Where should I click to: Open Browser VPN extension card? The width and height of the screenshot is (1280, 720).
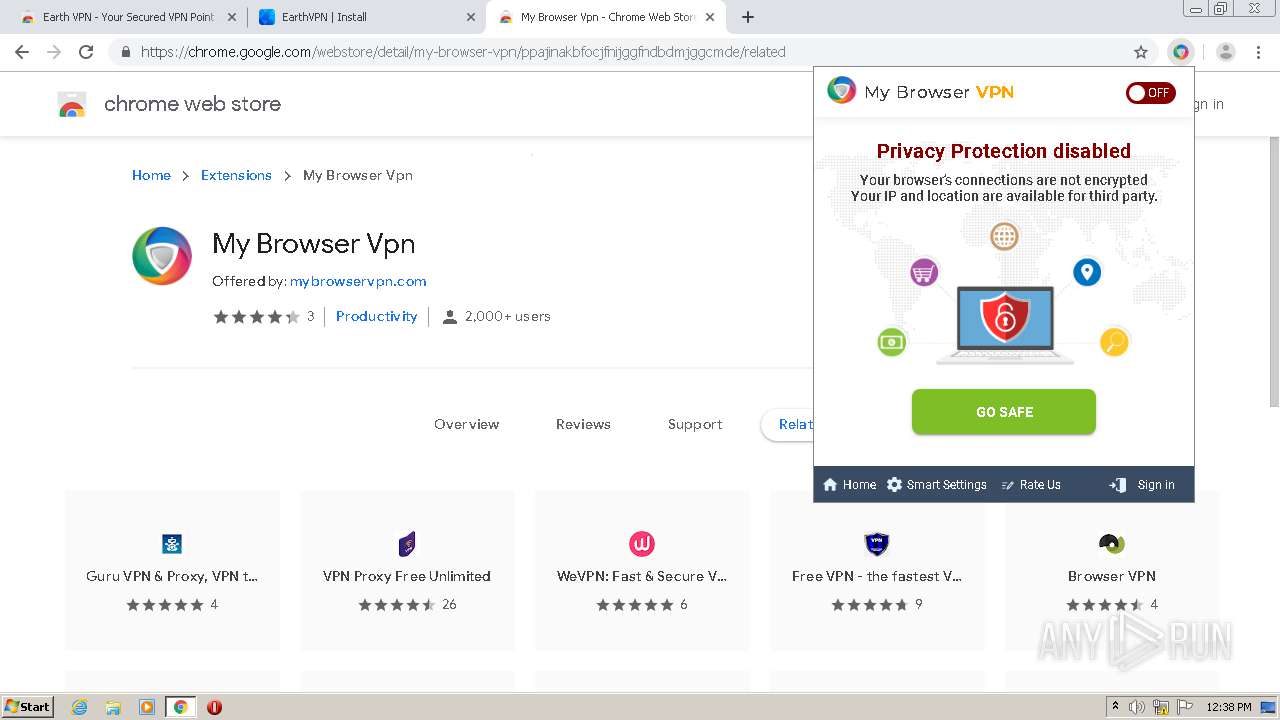[x=1112, y=571]
